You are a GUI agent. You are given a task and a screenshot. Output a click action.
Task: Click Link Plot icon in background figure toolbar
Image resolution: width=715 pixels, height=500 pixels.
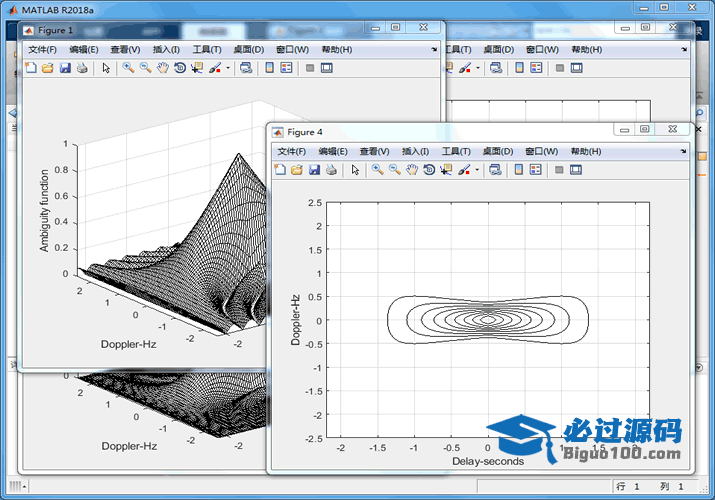click(496, 68)
